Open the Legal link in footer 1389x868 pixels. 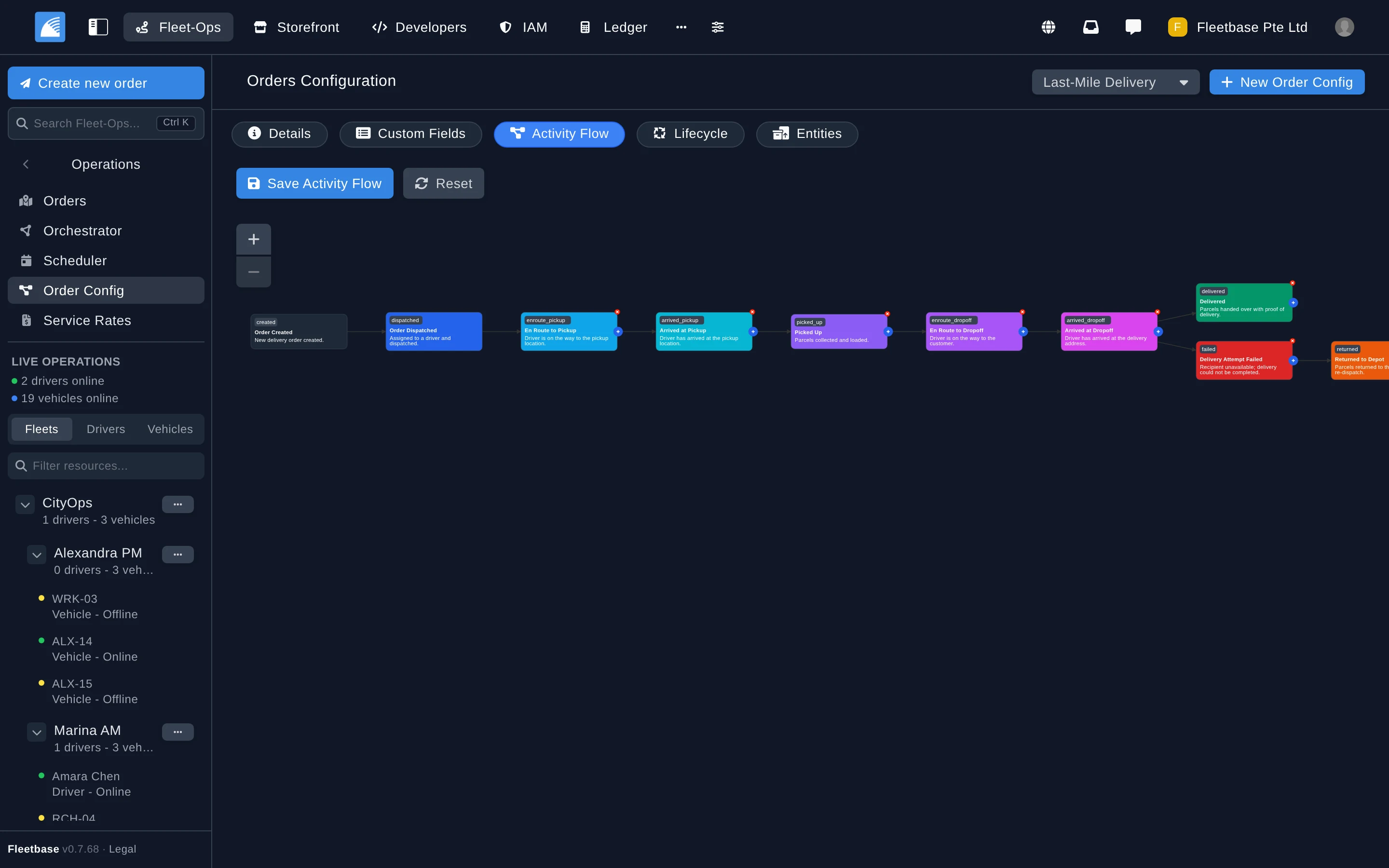coord(122,849)
